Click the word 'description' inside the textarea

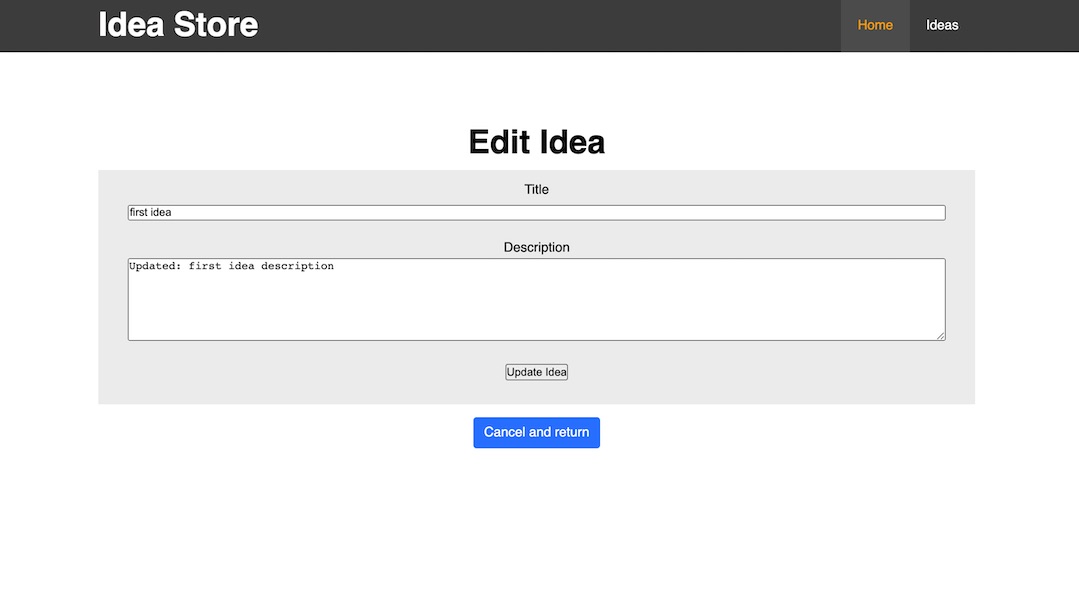[297, 266]
